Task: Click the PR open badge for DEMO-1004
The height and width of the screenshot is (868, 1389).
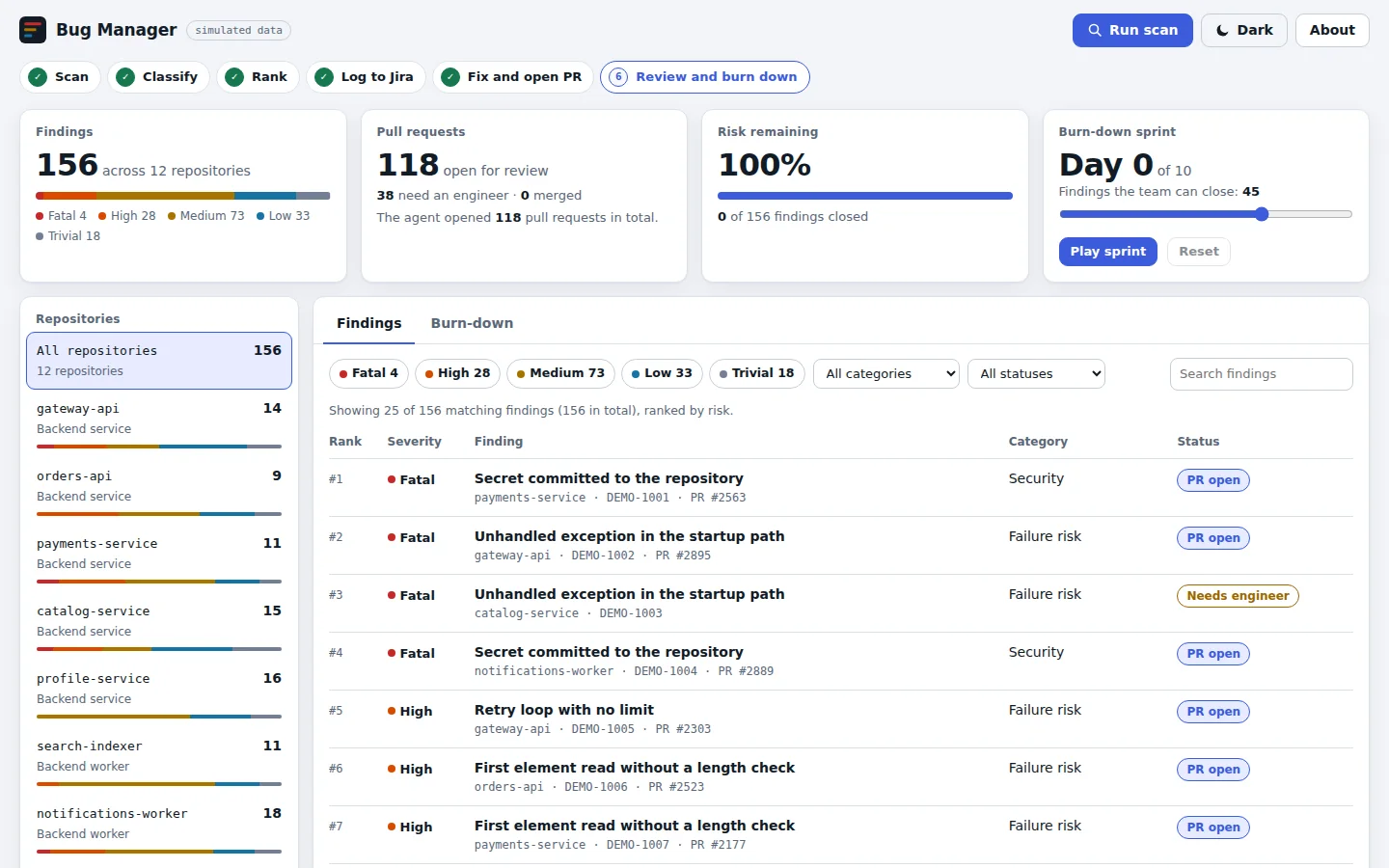Action: click(1213, 654)
